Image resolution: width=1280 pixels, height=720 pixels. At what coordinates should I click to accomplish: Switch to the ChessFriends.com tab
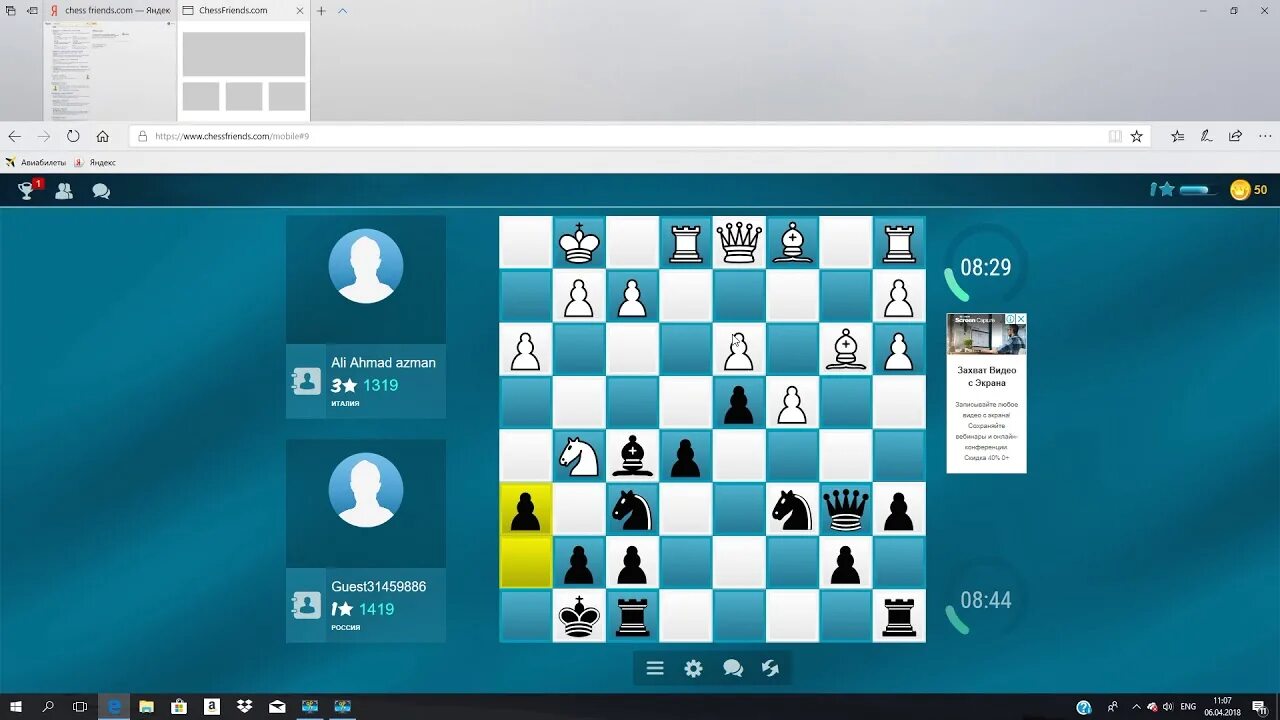240,11
